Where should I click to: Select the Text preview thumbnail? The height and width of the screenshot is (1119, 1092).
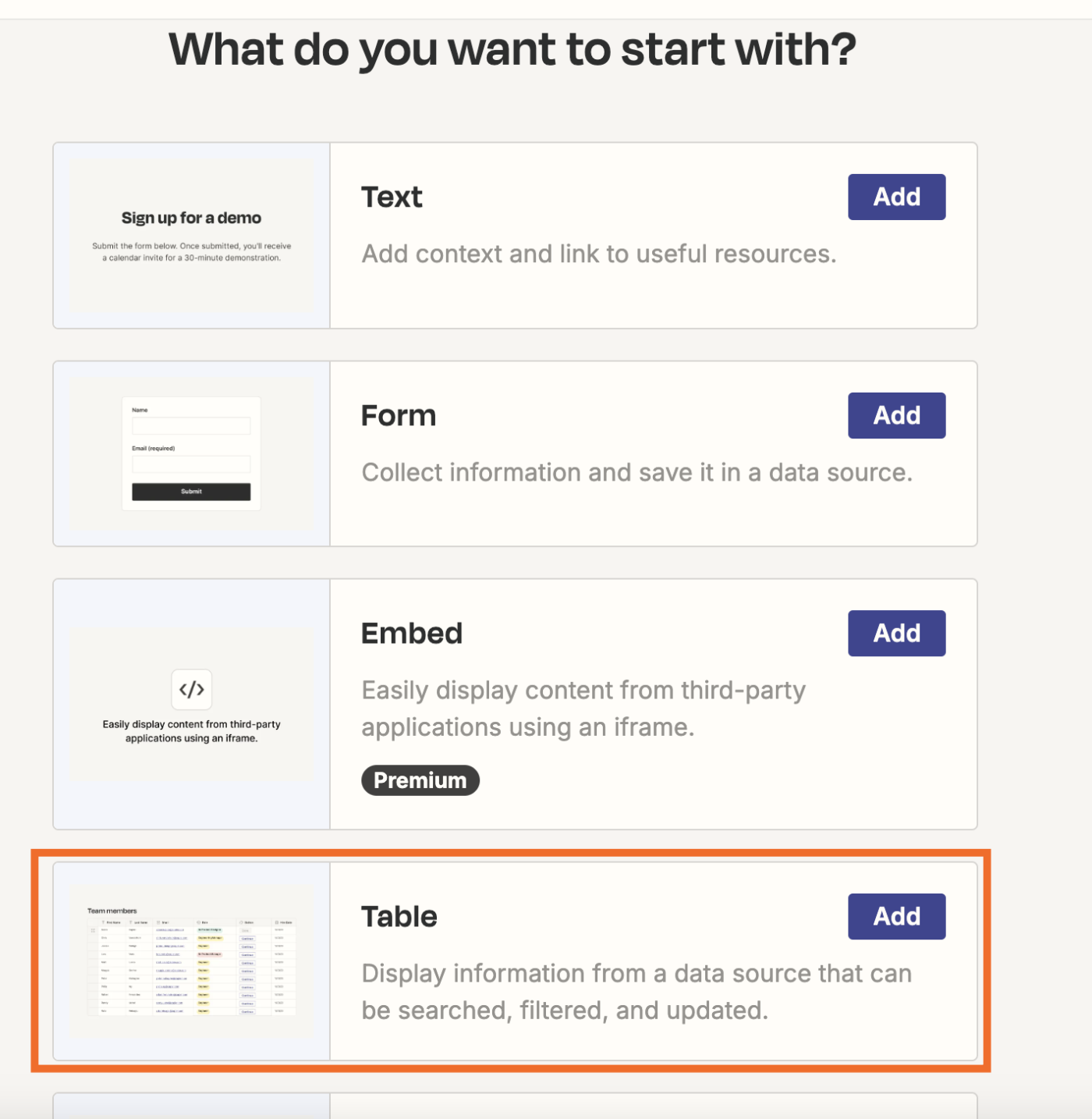192,236
